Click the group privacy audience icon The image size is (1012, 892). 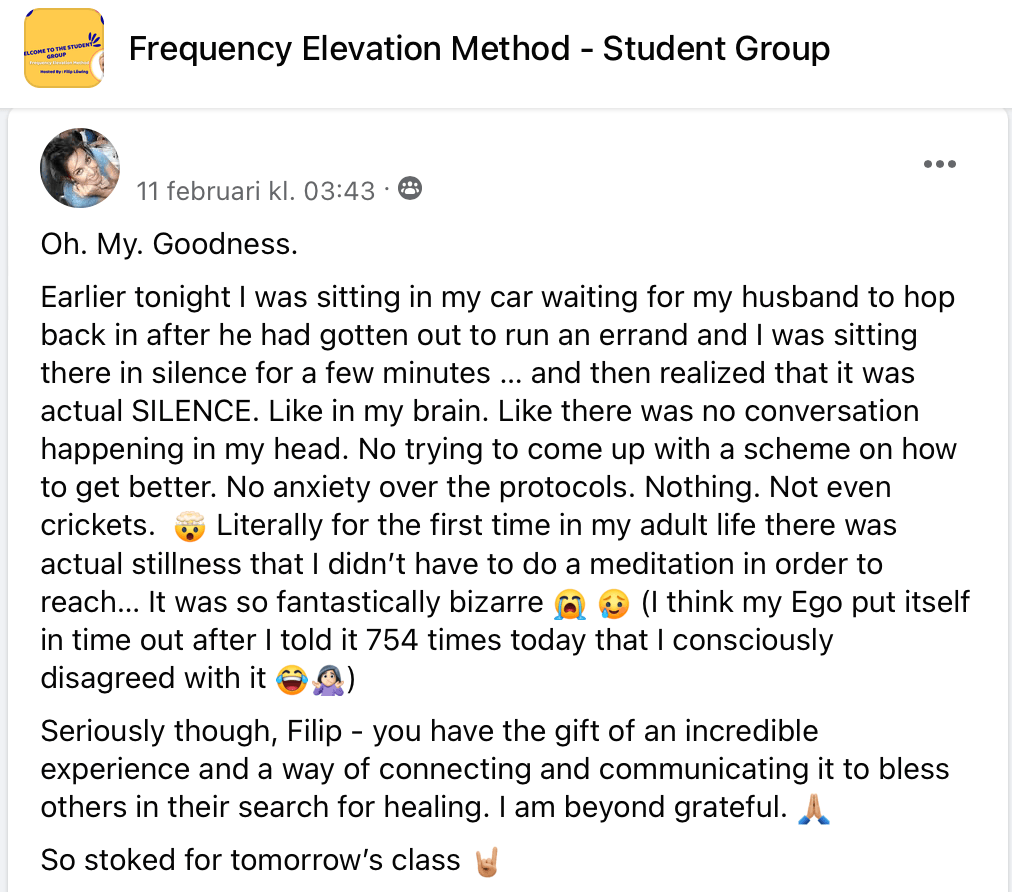click(410, 188)
